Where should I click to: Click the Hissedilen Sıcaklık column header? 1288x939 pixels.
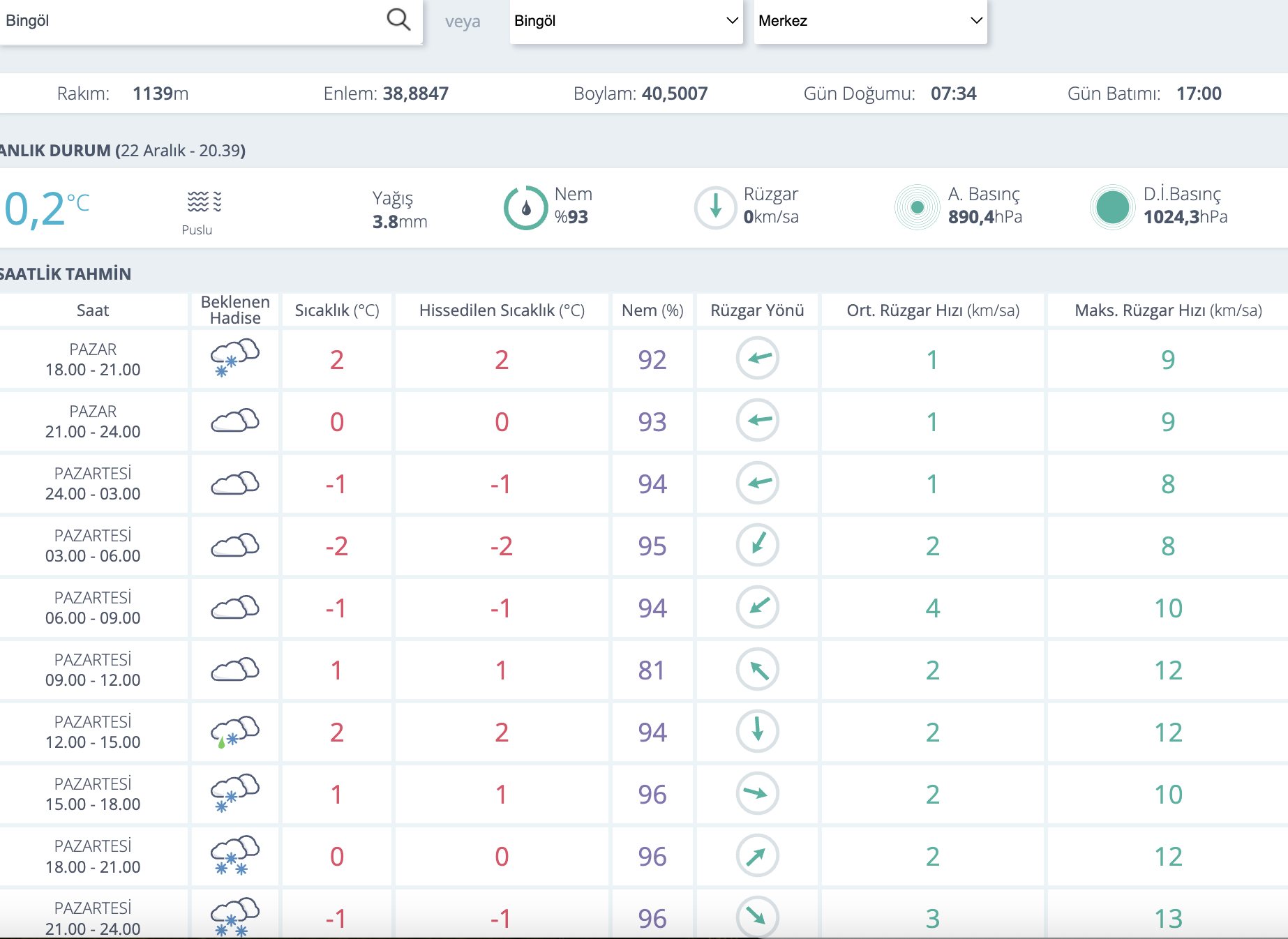tap(502, 310)
